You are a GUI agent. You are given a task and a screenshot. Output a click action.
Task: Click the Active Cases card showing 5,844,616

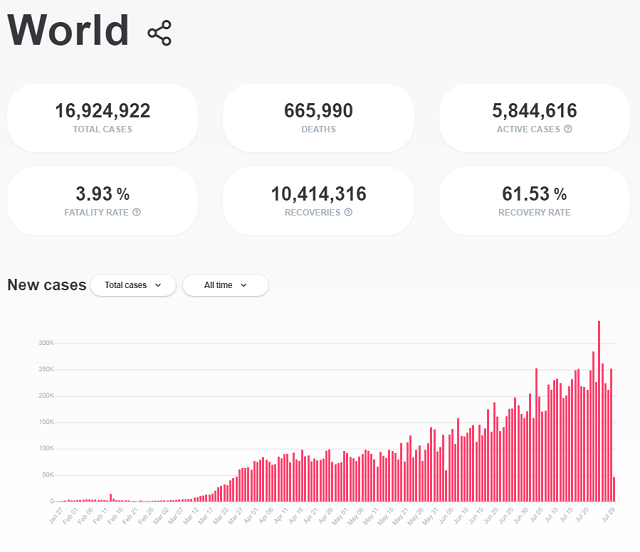(534, 117)
